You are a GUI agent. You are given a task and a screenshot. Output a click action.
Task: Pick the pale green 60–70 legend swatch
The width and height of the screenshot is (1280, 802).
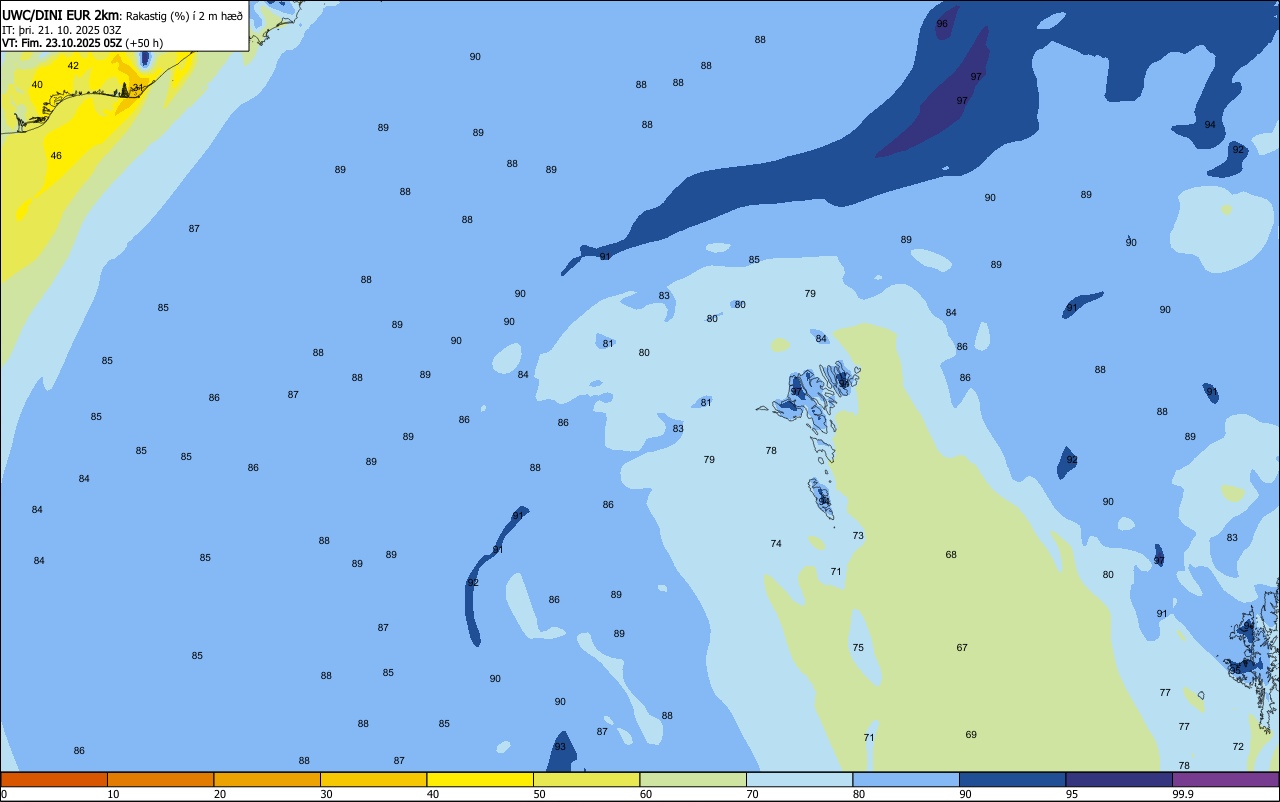693,779
